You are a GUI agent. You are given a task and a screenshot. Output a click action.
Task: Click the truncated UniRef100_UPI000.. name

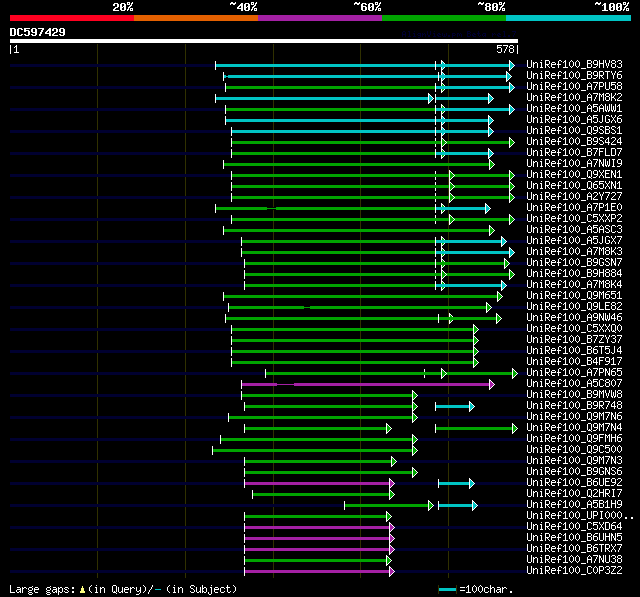tap(580, 516)
